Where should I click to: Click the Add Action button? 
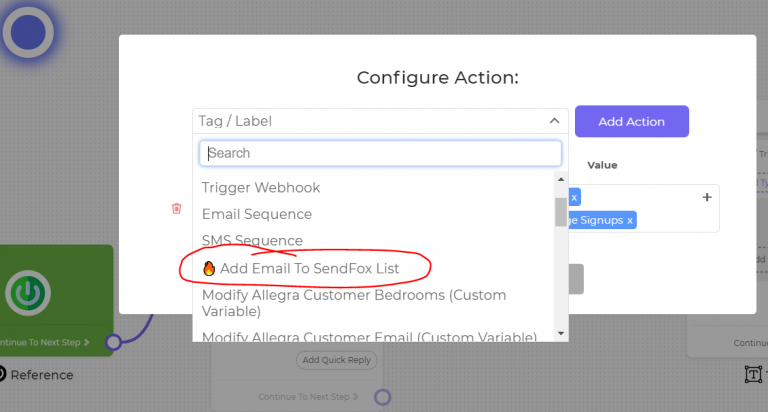pos(632,121)
